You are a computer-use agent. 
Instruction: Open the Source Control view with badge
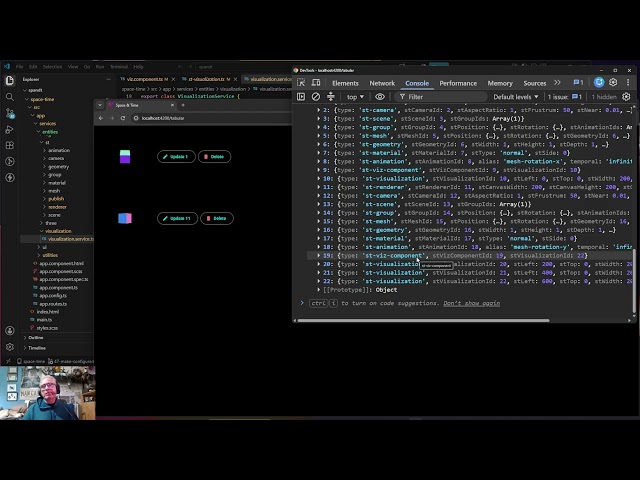pos(10,113)
